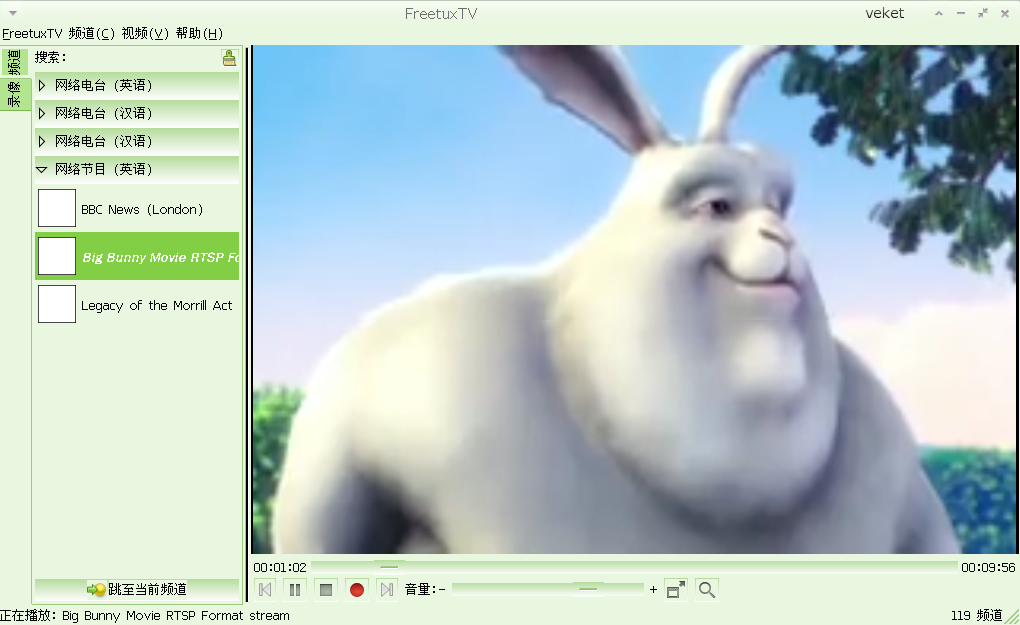The image size is (1020, 625).
Task: Open the 视频(V) menu
Action: point(145,33)
